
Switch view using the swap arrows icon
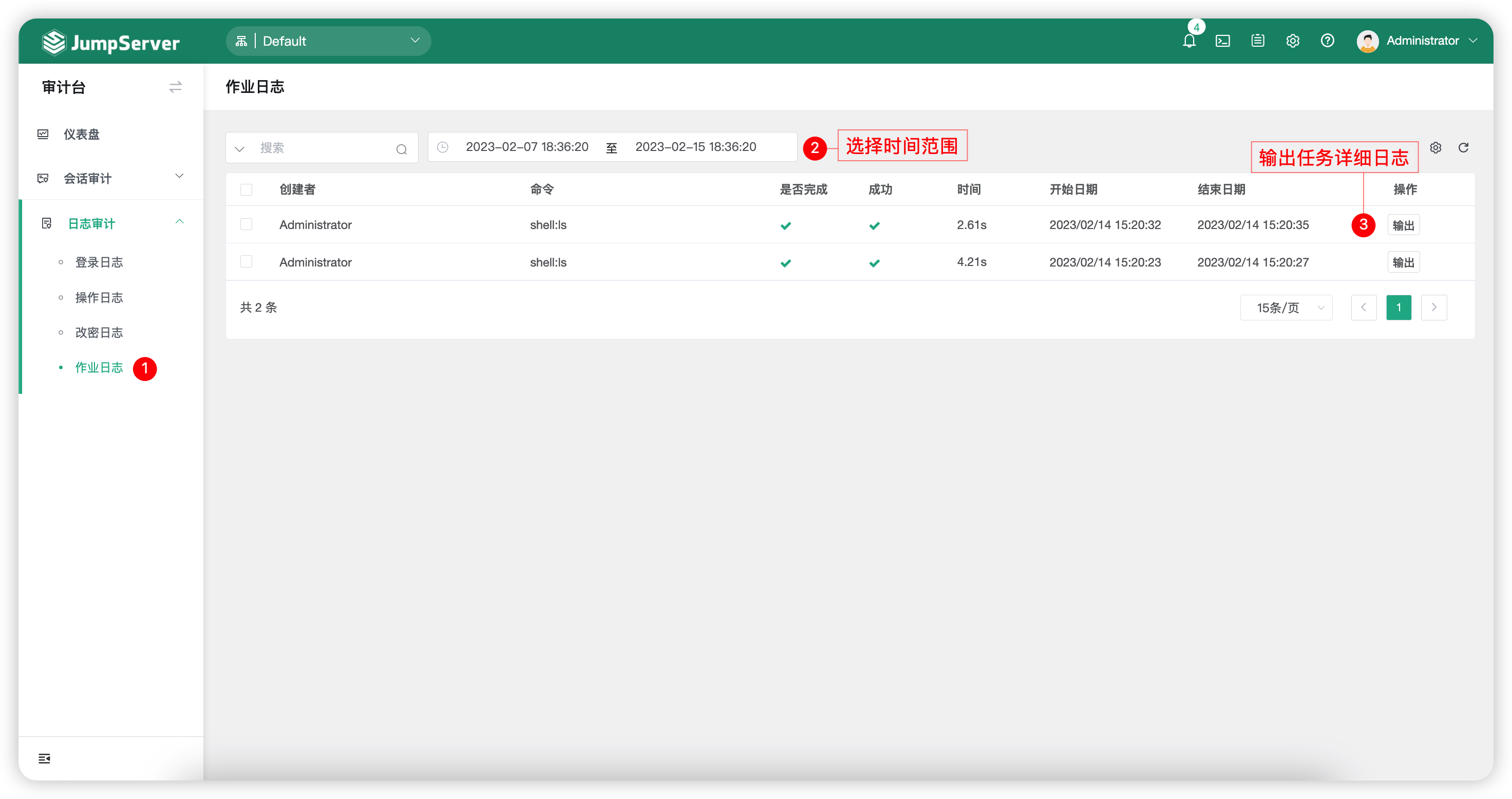click(x=176, y=87)
